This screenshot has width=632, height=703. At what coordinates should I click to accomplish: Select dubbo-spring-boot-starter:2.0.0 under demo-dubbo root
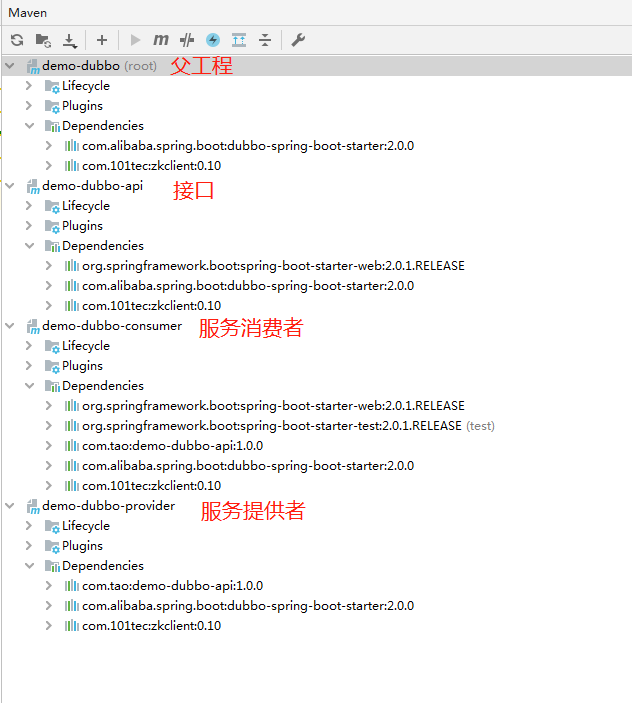(x=248, y=146)
